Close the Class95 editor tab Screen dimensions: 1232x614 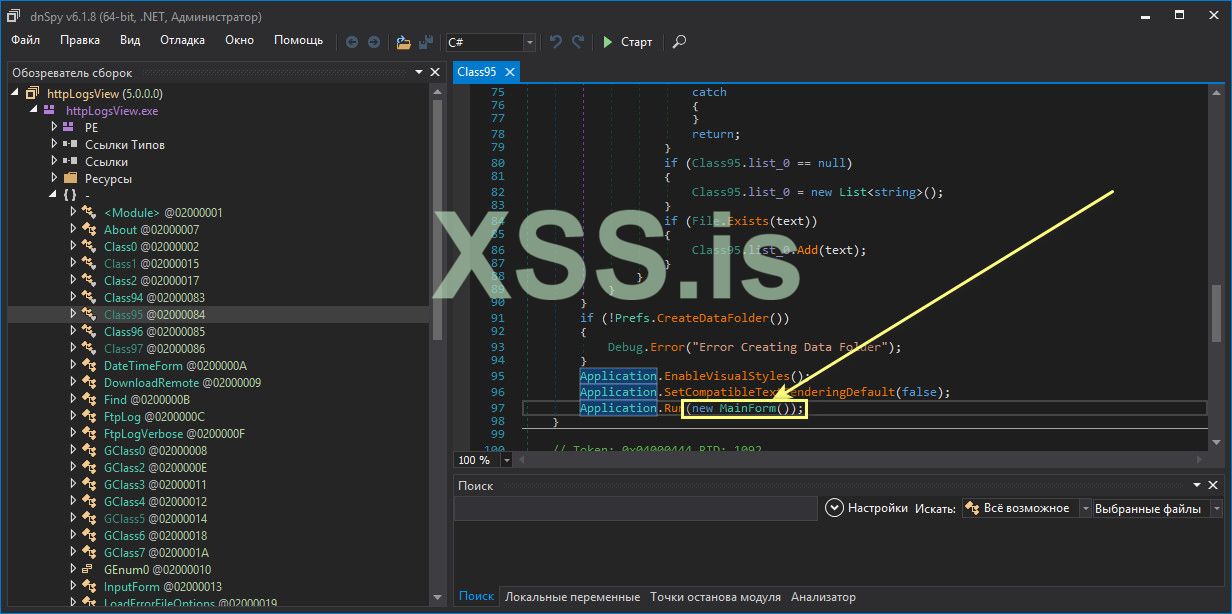[509, 72]
